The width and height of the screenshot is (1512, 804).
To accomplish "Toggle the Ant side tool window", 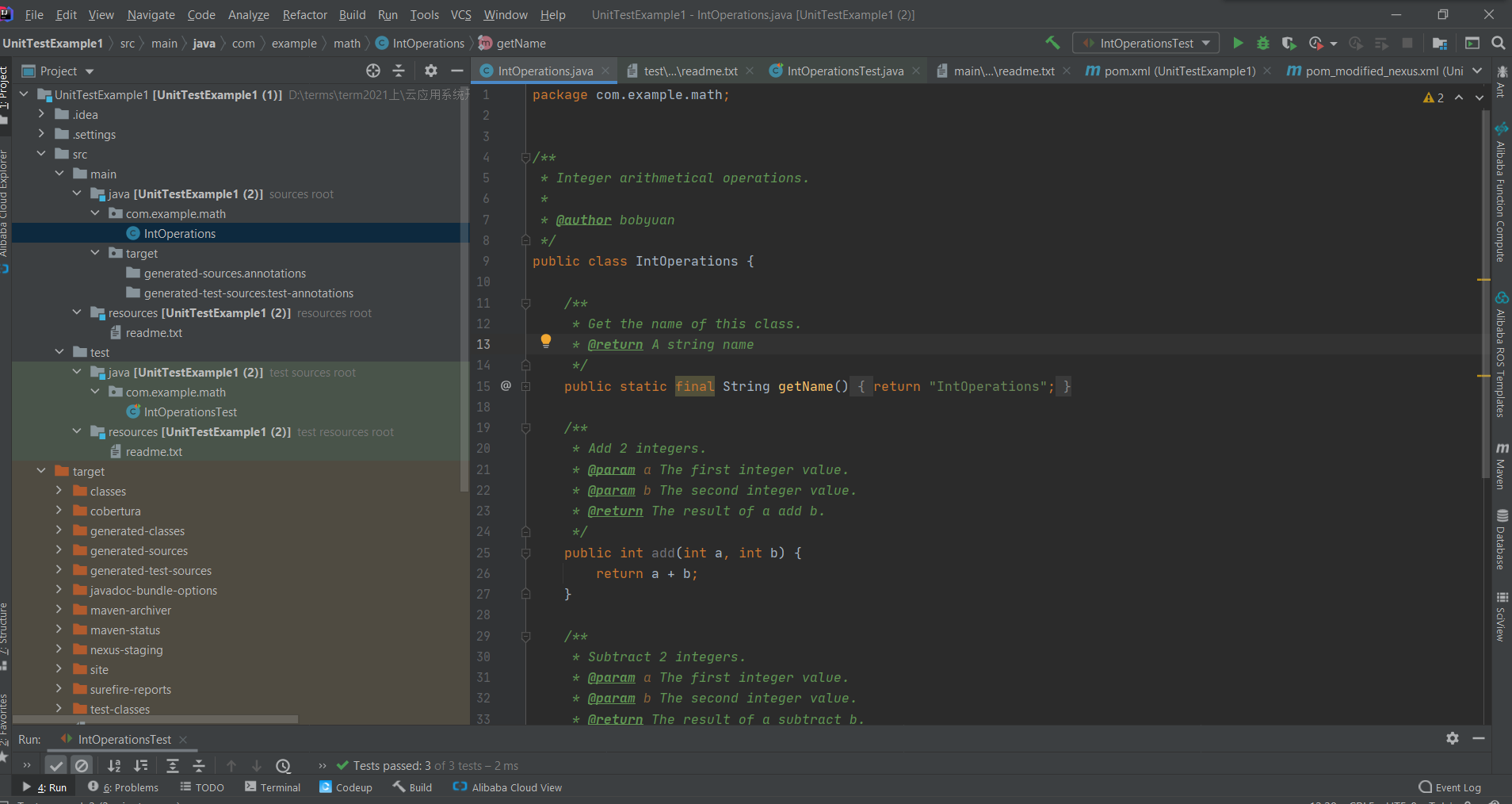I will coord(1501,81).
